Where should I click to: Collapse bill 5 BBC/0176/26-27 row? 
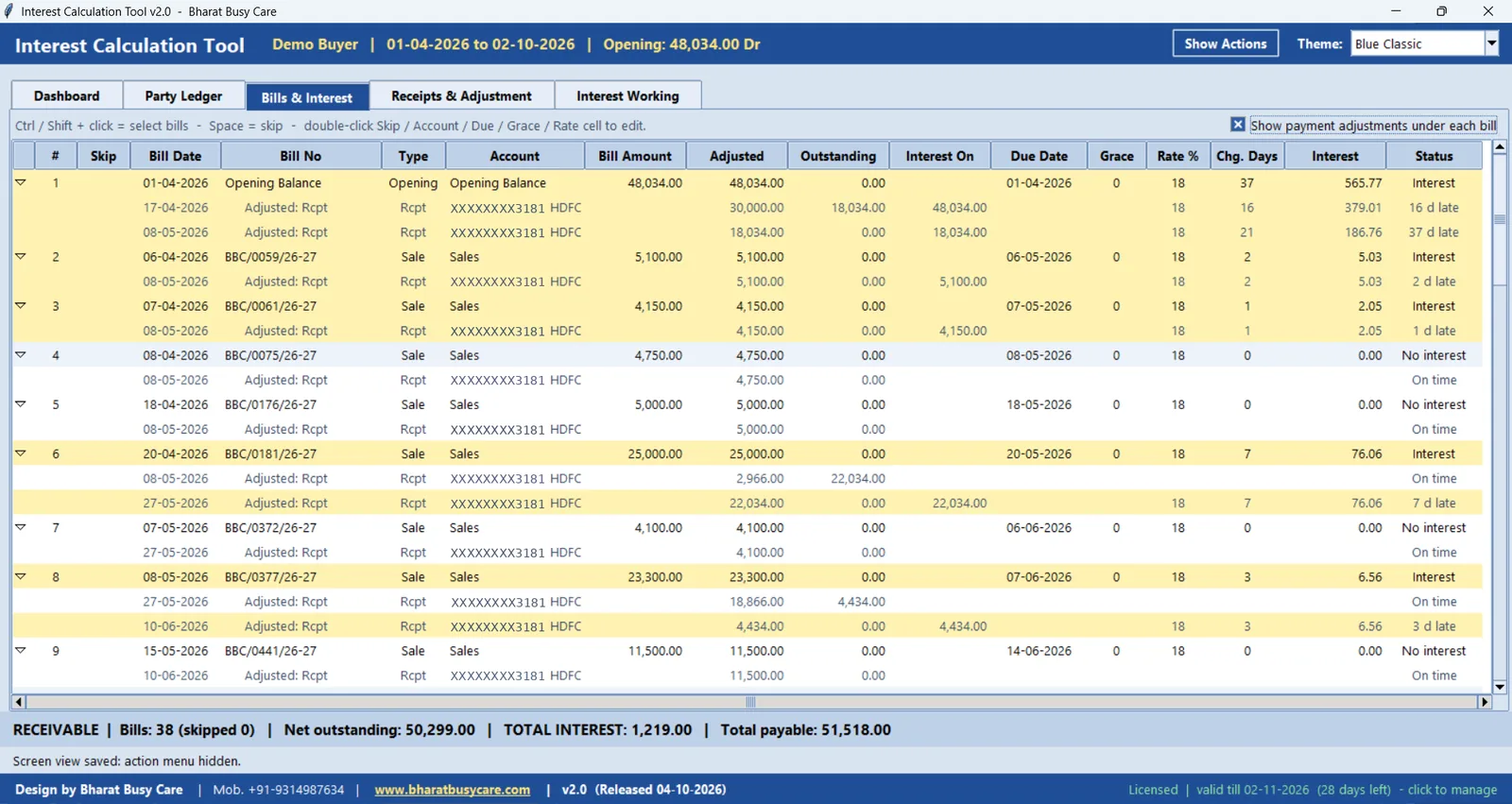click(x=20, y=403)
